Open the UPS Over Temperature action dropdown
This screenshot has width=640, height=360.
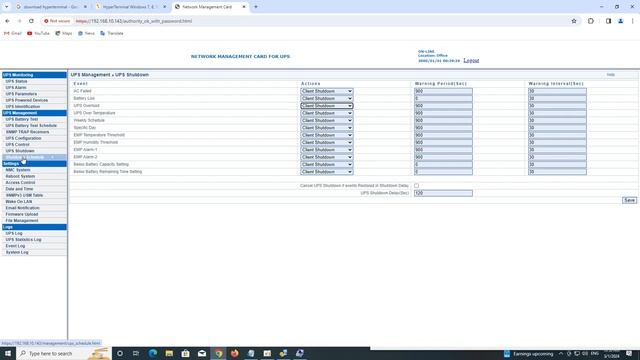327,113
